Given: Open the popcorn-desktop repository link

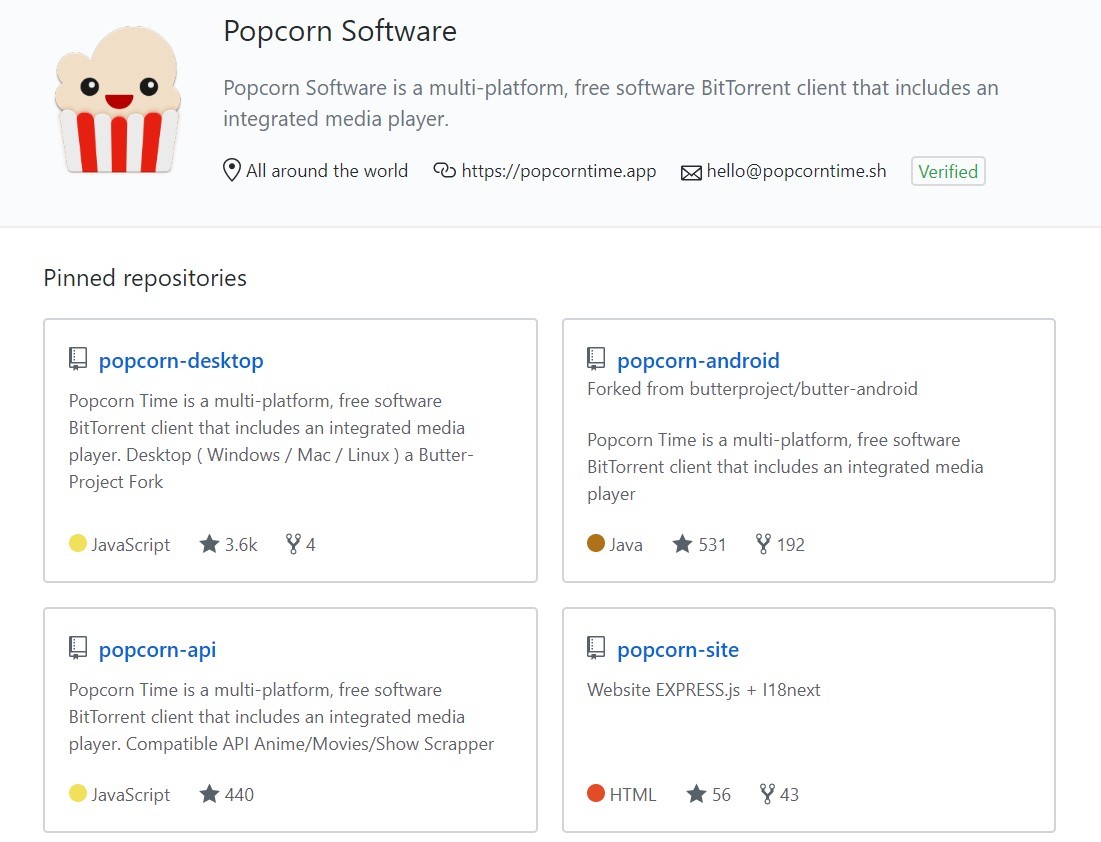Looking at the screenshot, I should pos(181,360).
